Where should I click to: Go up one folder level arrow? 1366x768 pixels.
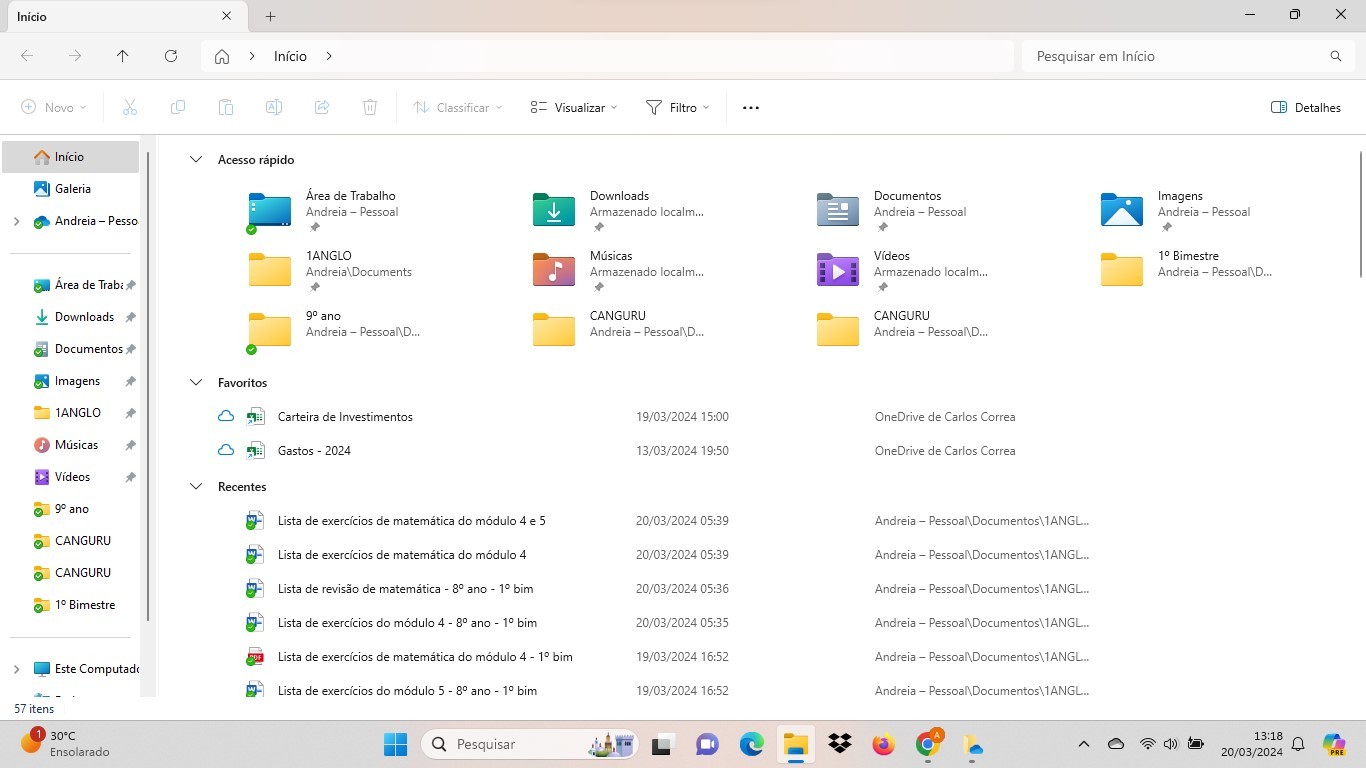[123, 56]
